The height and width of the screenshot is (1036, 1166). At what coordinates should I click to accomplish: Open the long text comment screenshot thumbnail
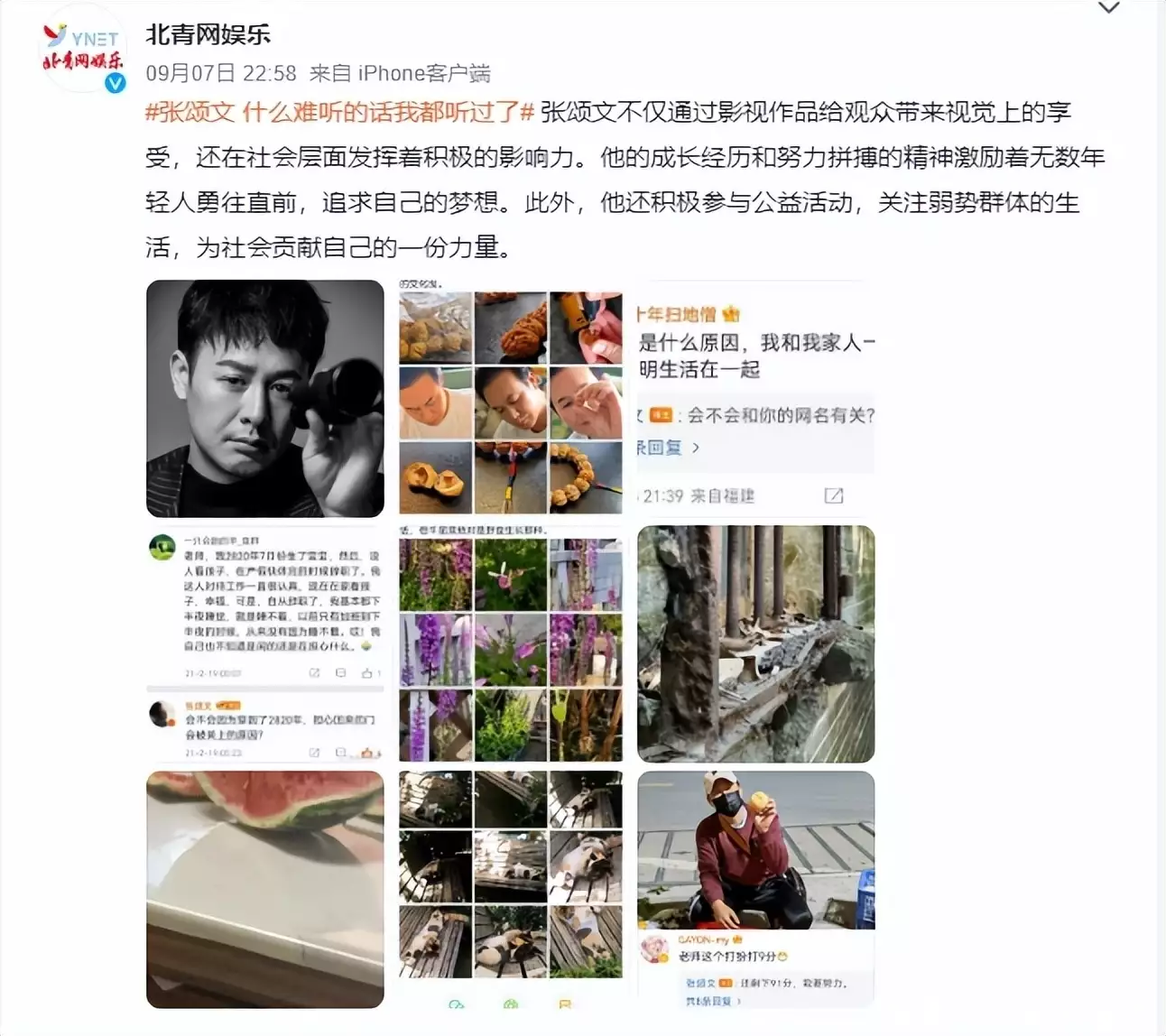click(x=265, y=643)
